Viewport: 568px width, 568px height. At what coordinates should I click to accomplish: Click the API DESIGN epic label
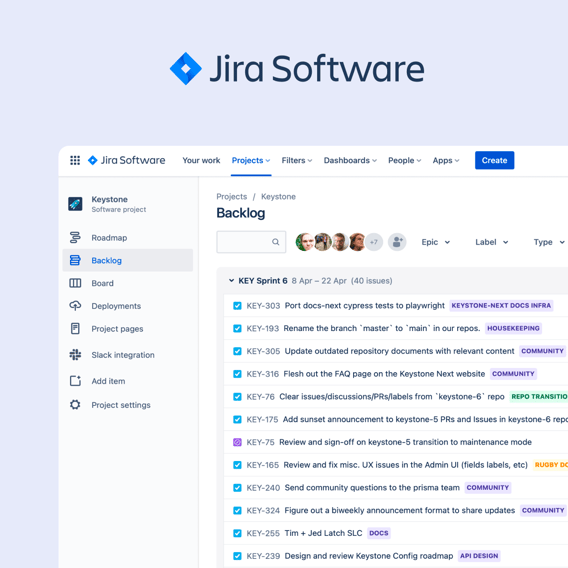click(479, 556)
